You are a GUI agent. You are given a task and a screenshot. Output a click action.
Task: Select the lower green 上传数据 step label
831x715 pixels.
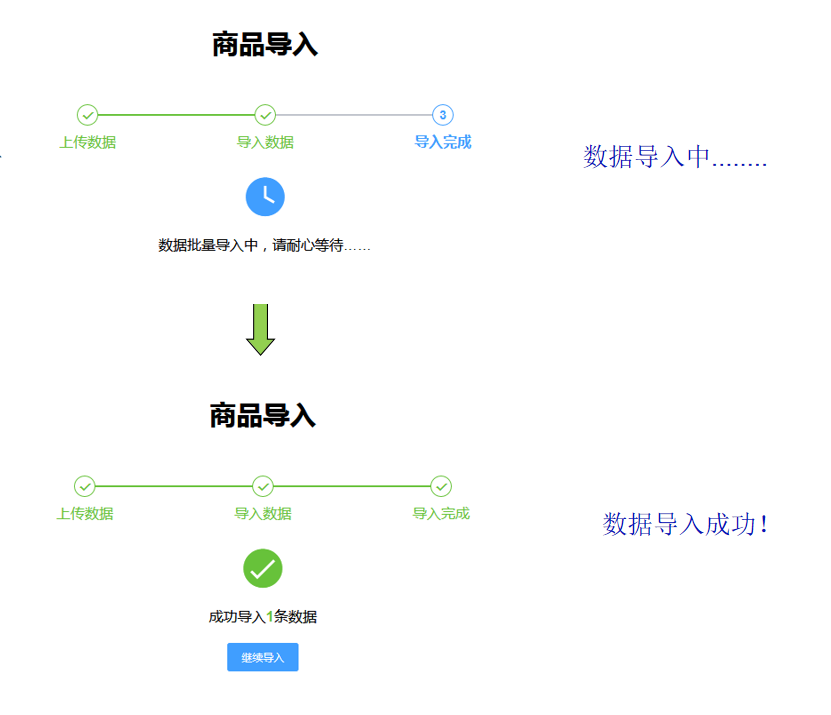pos(85,514)
